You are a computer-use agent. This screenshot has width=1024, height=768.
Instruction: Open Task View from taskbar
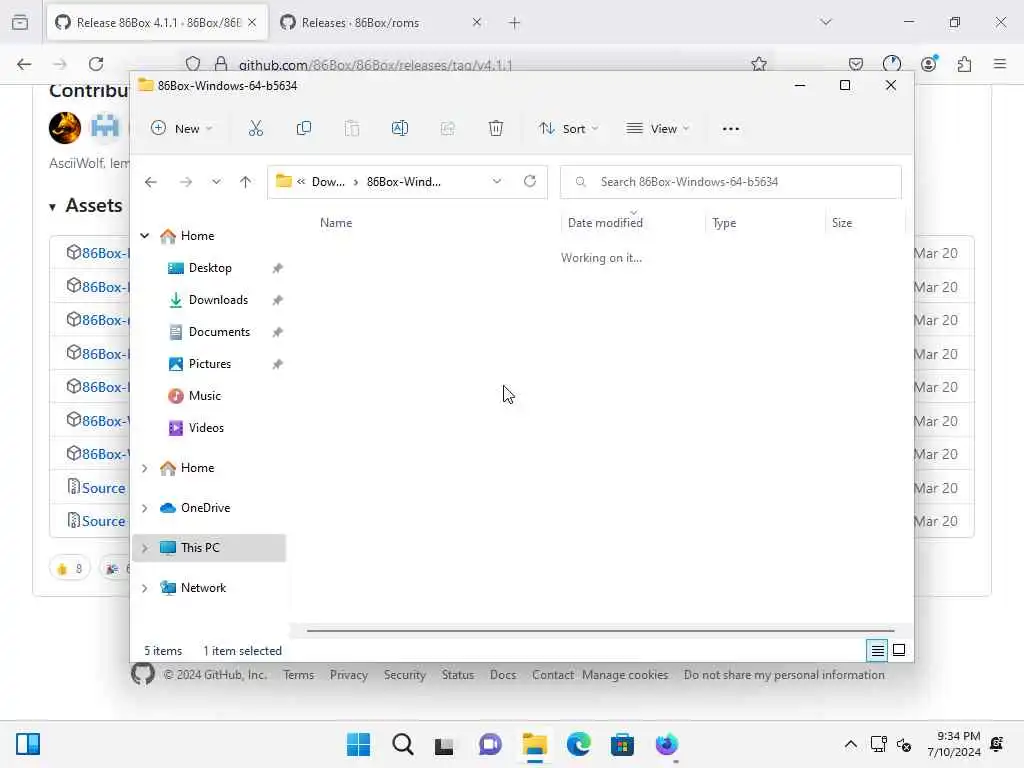[x=444, y=744]
